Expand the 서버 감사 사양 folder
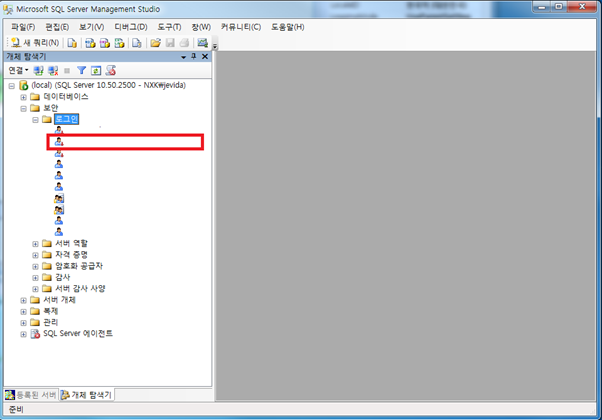602x420 pixels. [35, 289]
